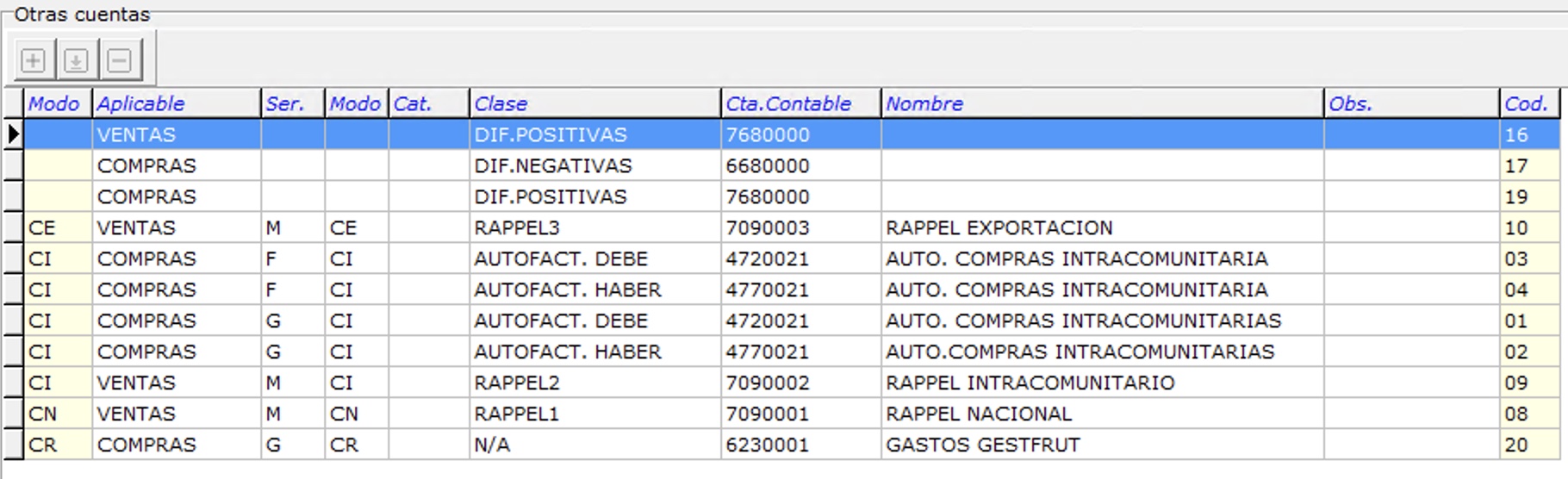Click the insert row down-arrow icon

point(76,61)
